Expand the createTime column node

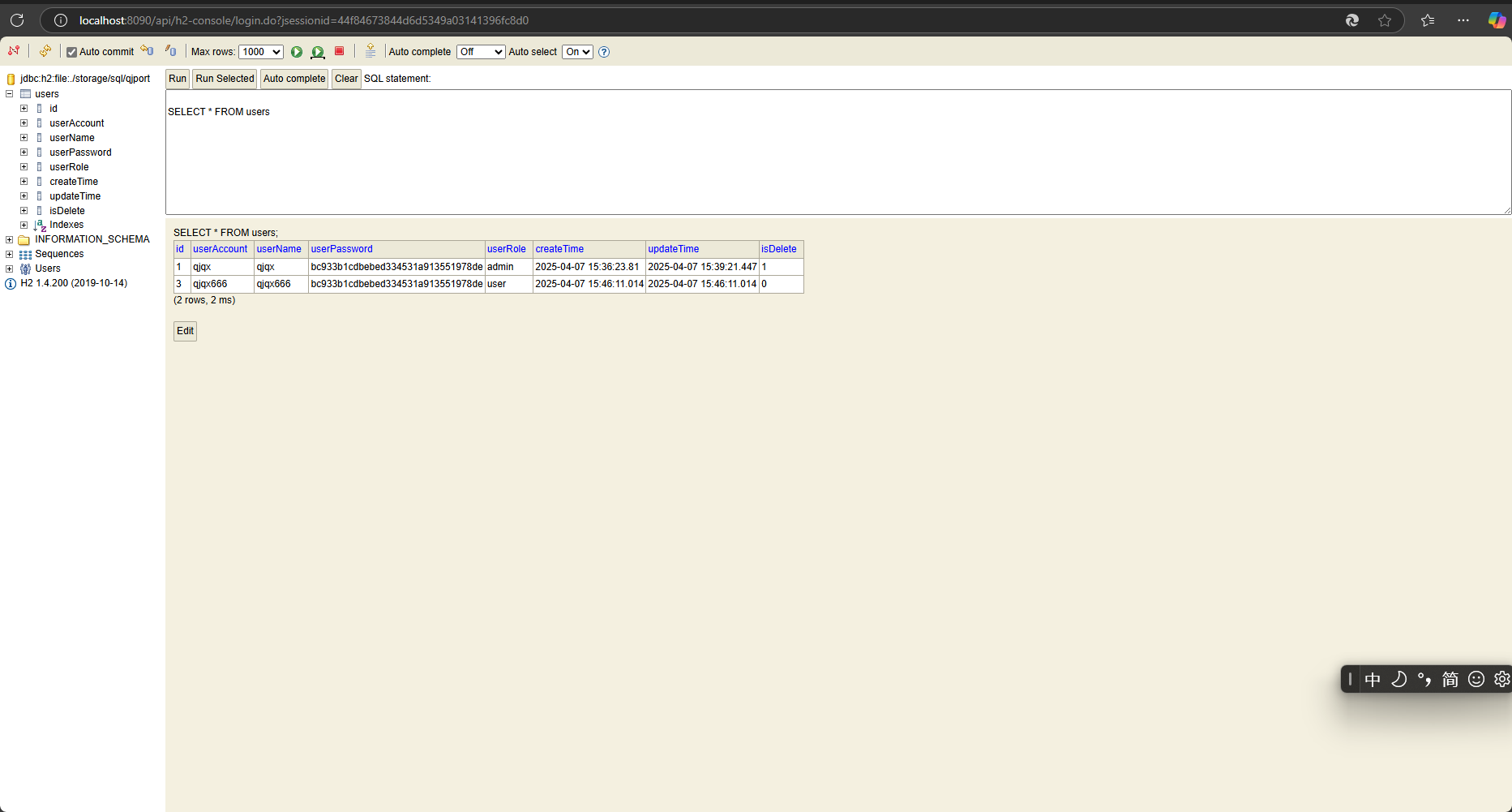(24, 182)
